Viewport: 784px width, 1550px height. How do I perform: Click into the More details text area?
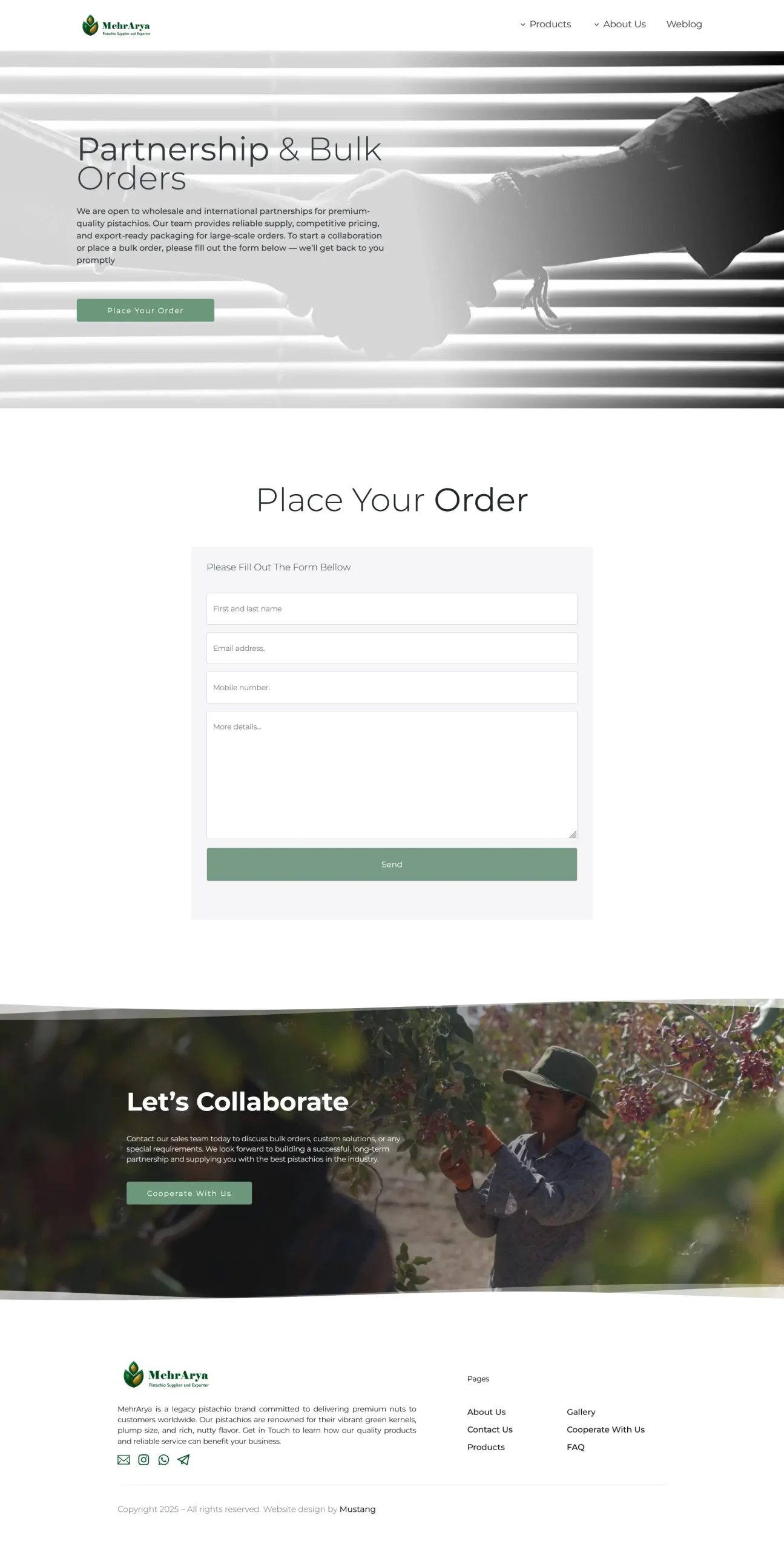pyautogui.click(x=392, y=775)
